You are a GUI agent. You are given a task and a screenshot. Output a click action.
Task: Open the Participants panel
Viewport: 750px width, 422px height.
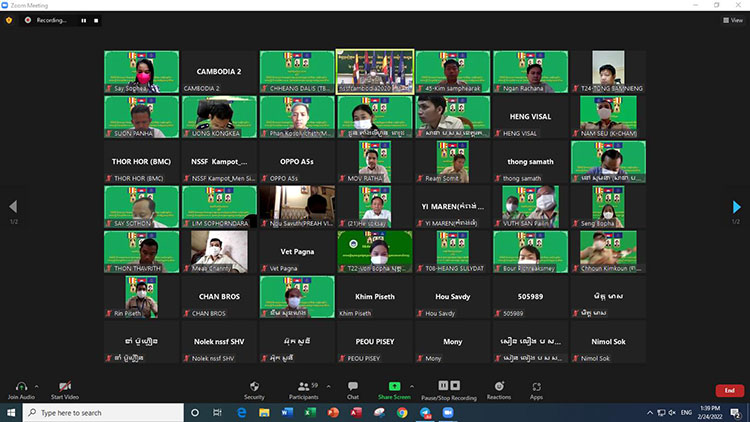302,386
